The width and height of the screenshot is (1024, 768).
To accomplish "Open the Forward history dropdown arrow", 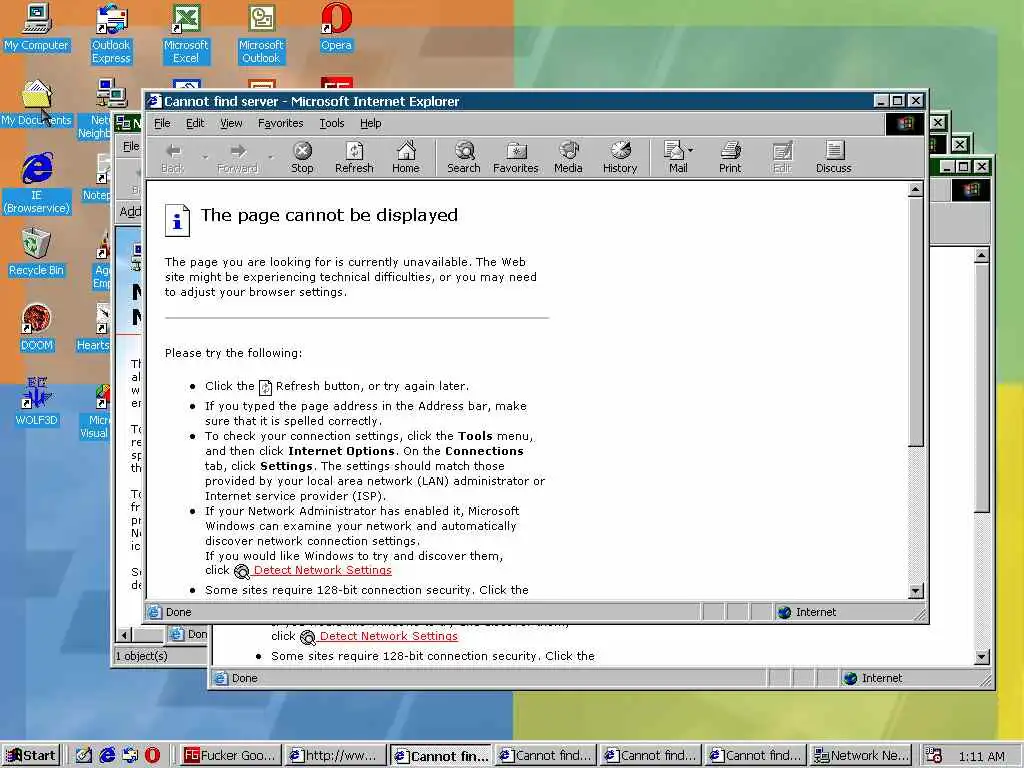I will click(x=270, y=157).
